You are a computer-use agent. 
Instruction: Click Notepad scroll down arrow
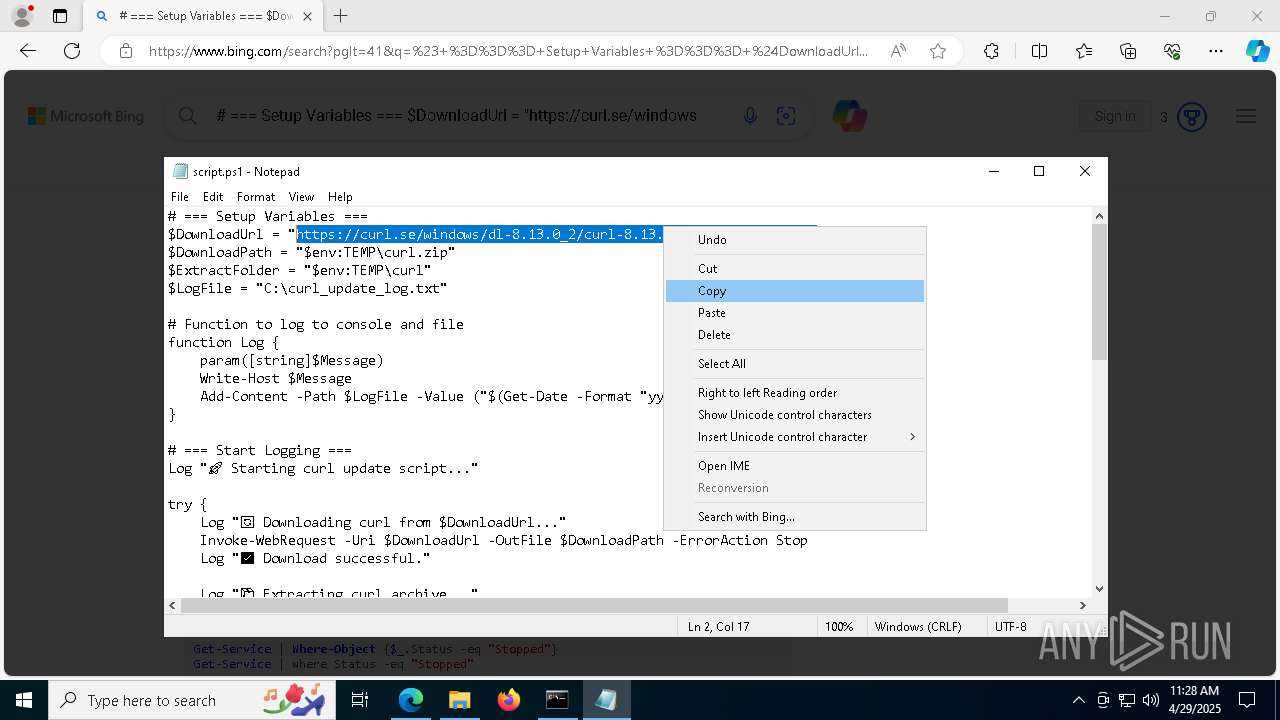point(1099,589)
